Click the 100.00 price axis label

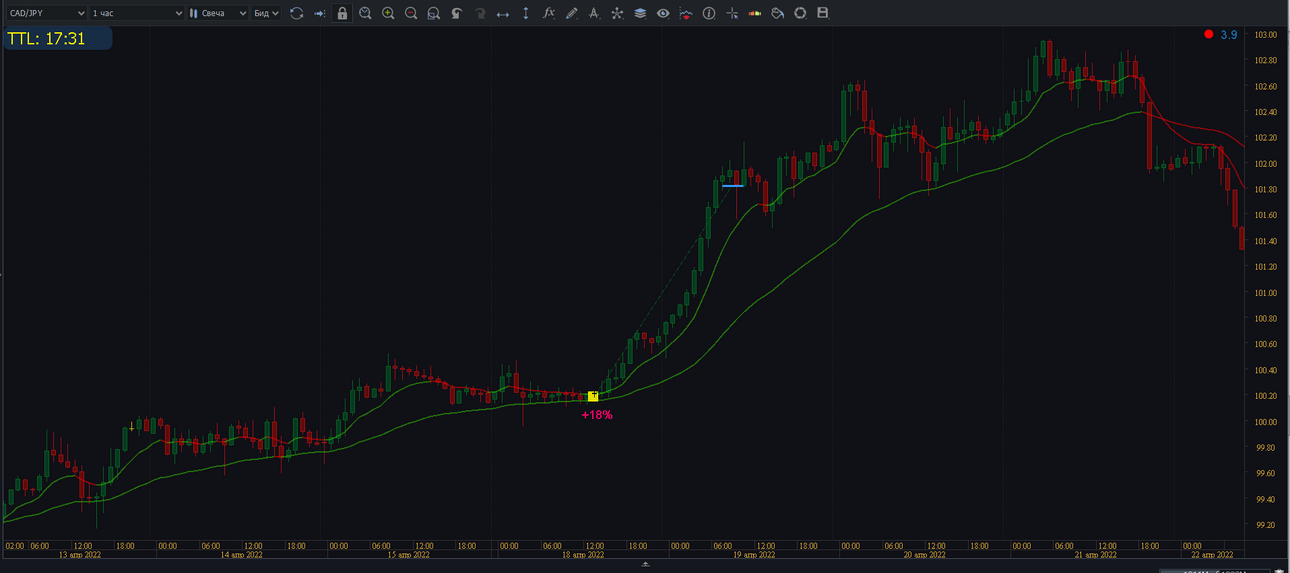click(x=1267, y=422)
